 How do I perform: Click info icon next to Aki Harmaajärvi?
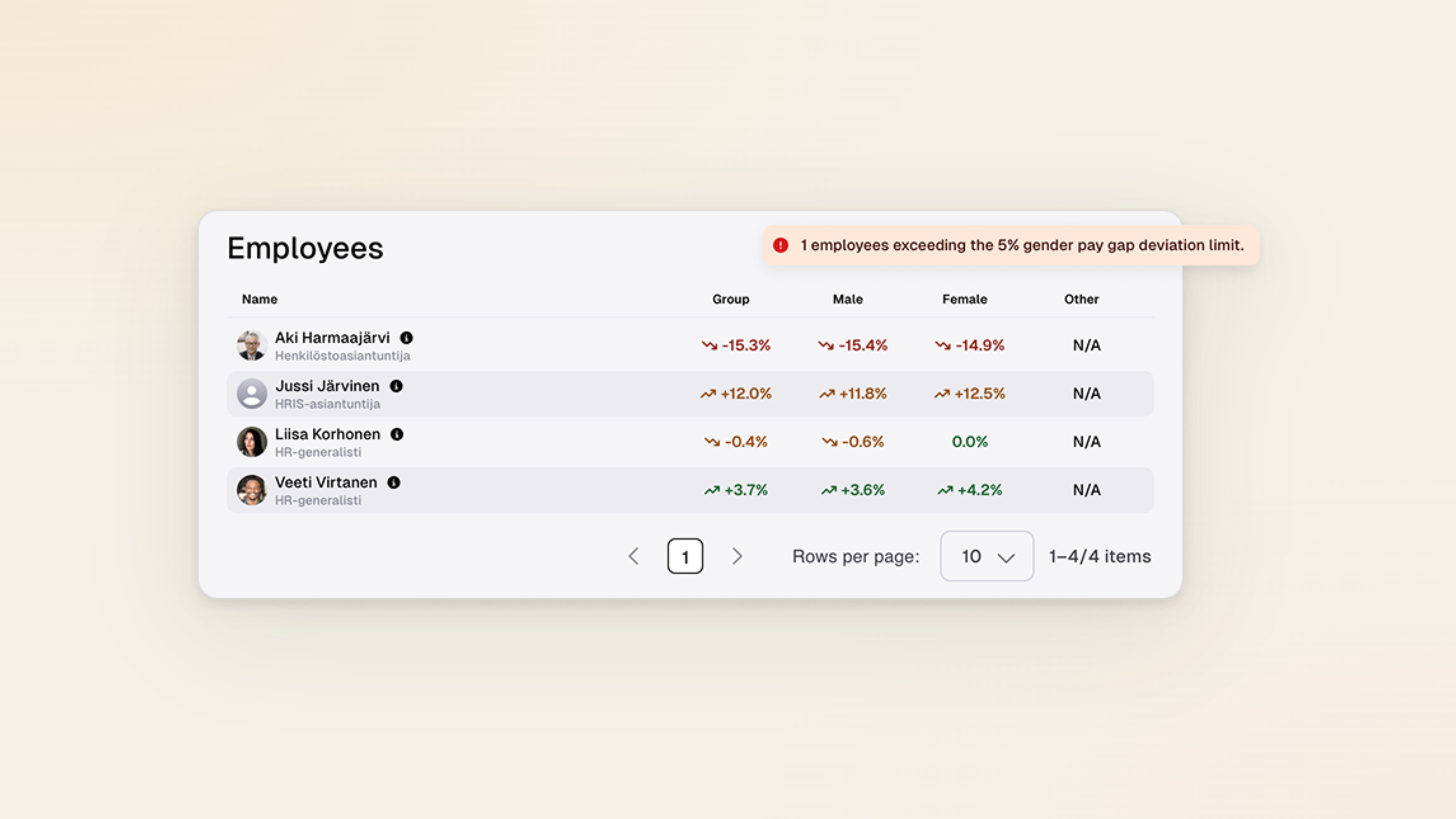point(406,338)
